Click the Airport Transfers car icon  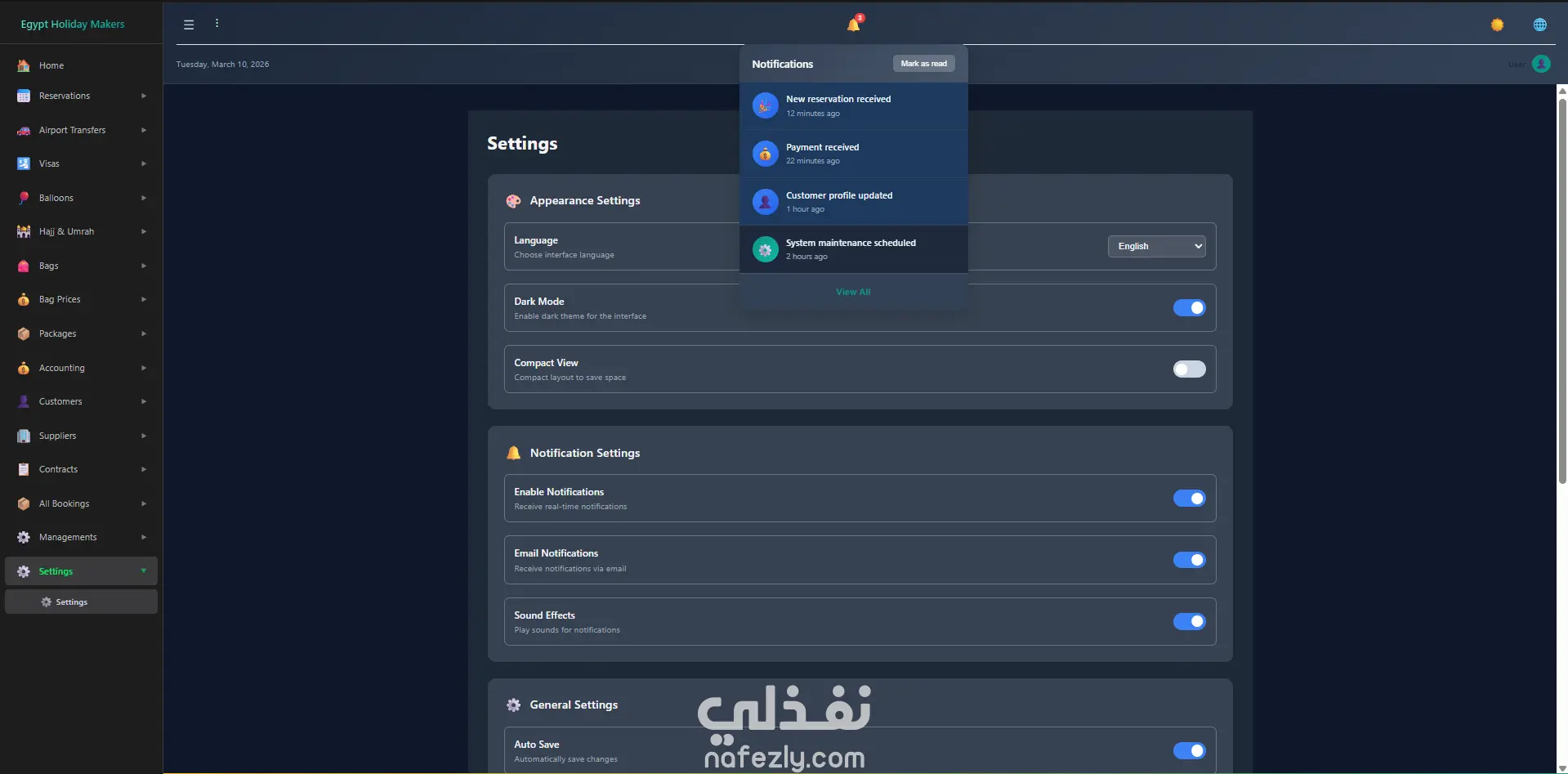[24, 130]
